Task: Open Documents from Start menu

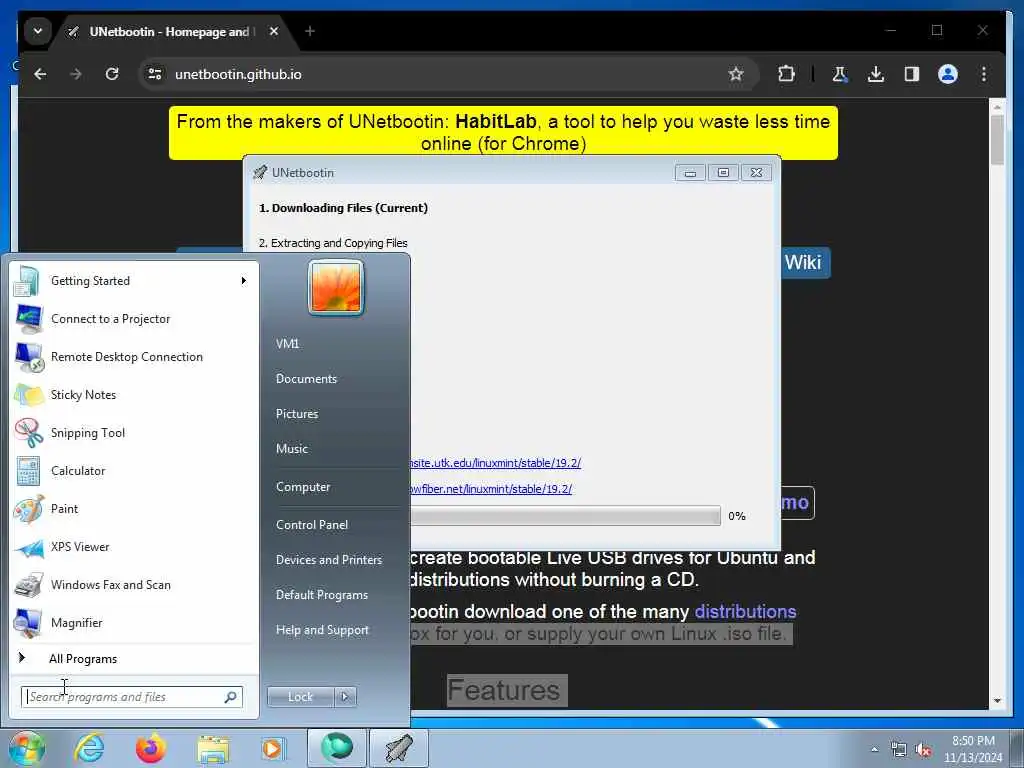Action: pyautogui.click(x=306, y=379)
